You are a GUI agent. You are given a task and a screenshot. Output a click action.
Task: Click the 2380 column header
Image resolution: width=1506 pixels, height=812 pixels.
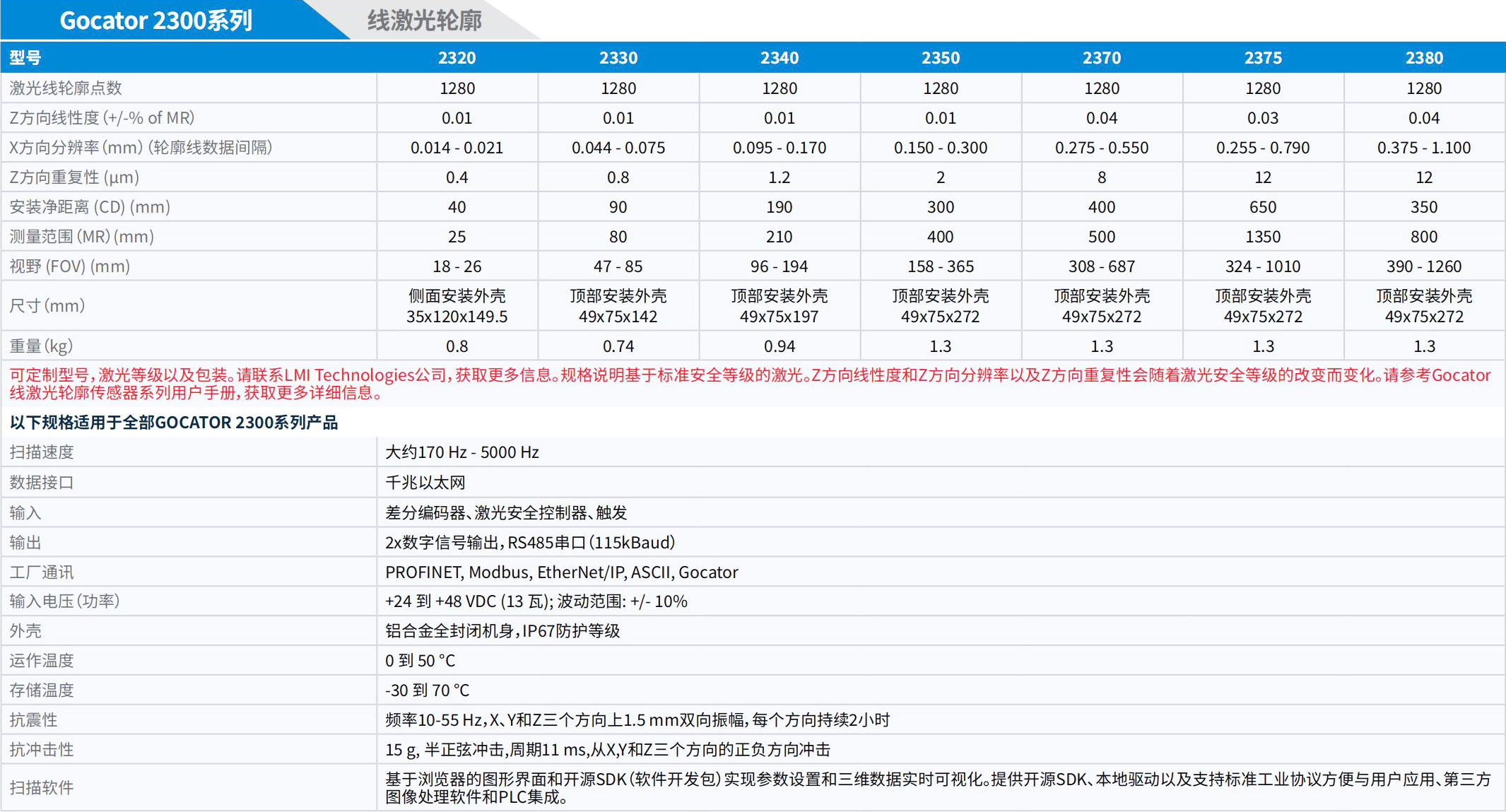point(1424,57)
